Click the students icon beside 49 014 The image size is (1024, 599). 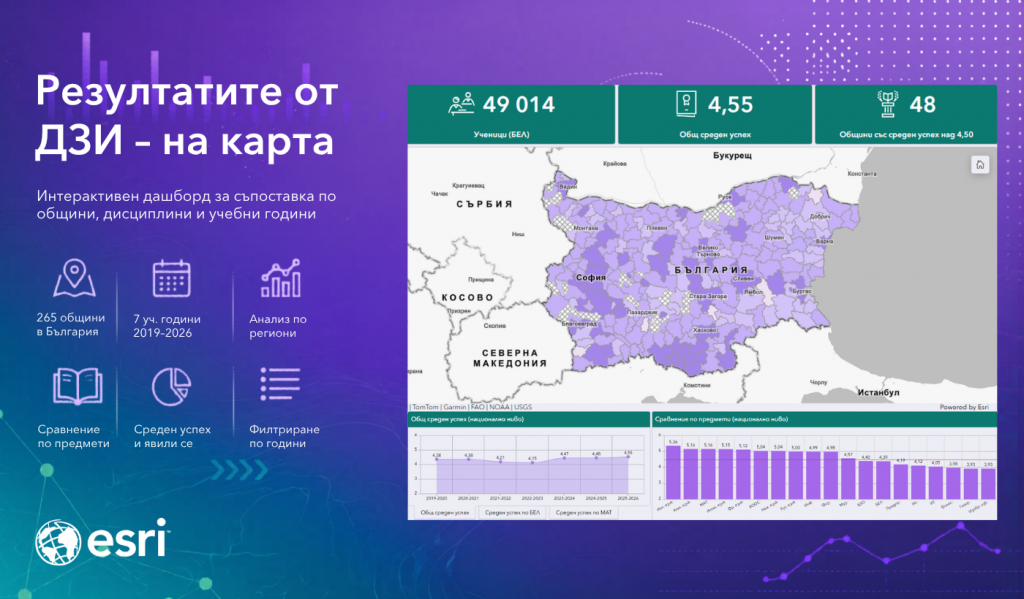click(462, 104)
